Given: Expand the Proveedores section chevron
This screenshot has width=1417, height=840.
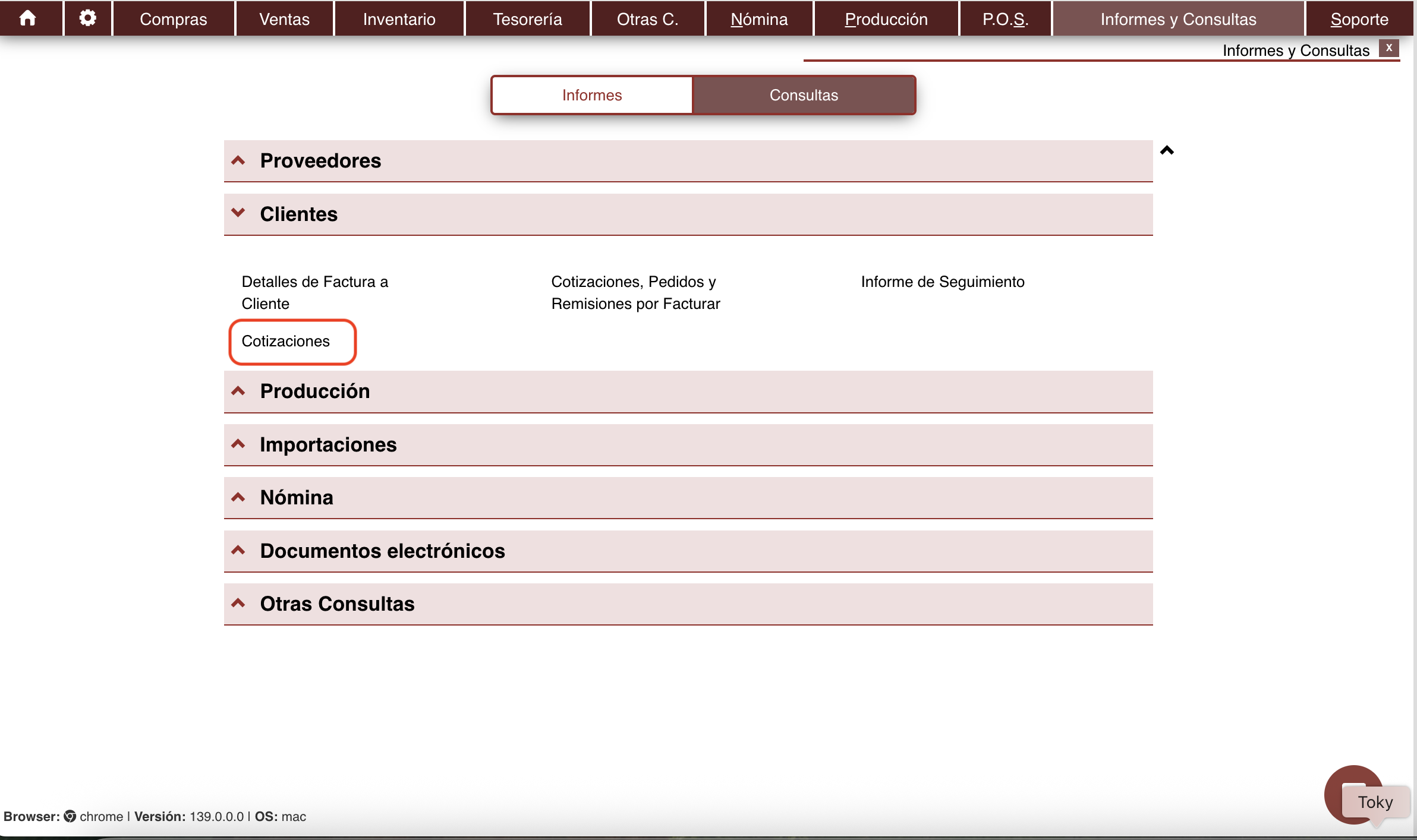Looking at the screenshot, I should tap(238, 160).
